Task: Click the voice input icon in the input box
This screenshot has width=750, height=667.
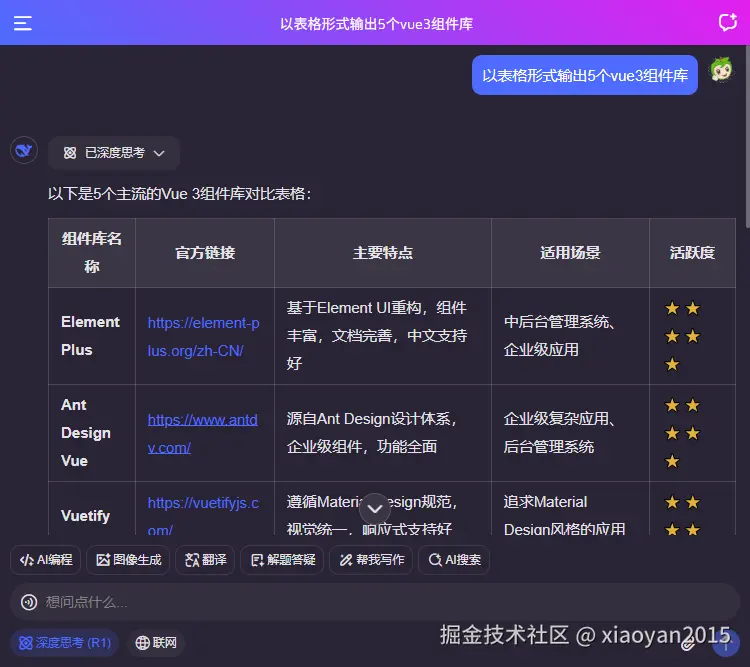Action: (29, 602)
